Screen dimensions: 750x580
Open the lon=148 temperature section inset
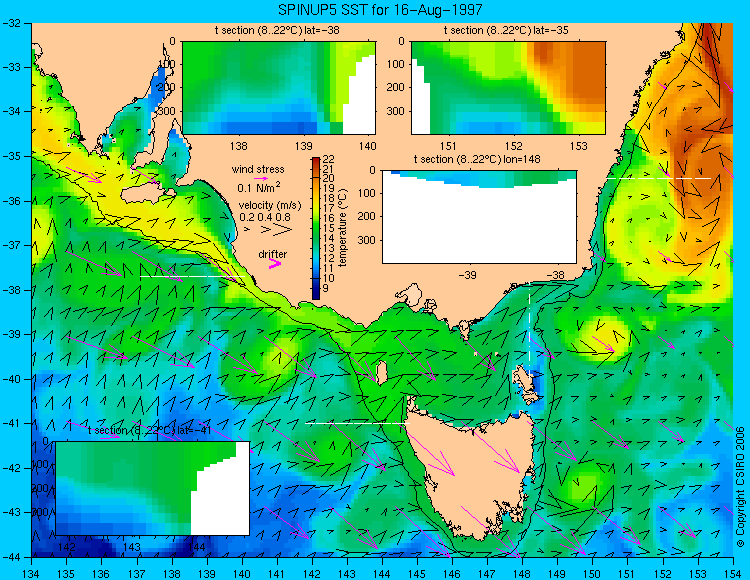click(479, 217)
